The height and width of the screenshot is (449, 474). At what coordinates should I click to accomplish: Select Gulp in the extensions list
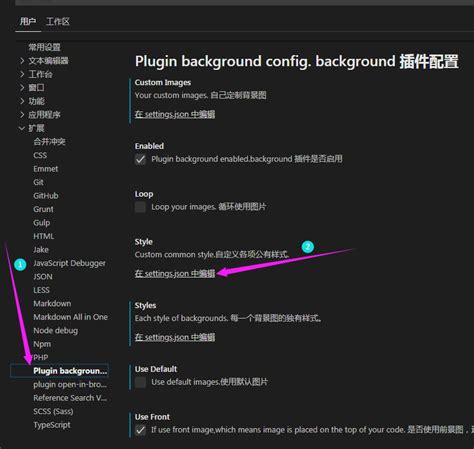click(42, 223)
